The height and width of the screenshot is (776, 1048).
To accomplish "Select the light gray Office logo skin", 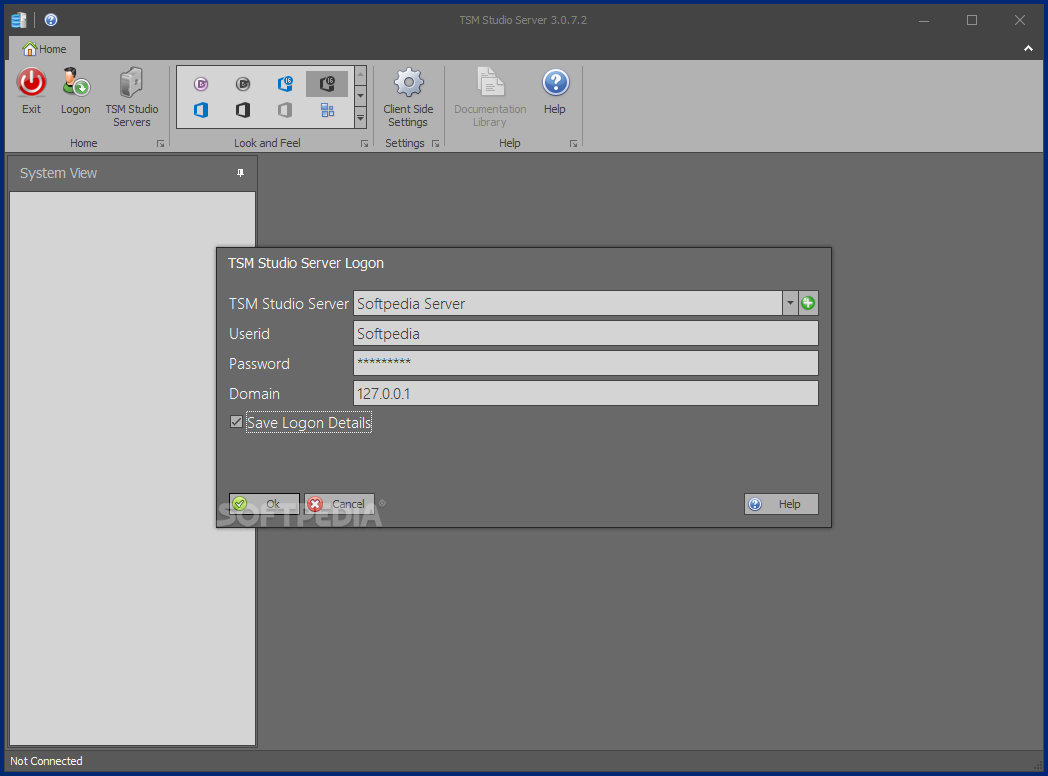I will click(x=285, y=110).
